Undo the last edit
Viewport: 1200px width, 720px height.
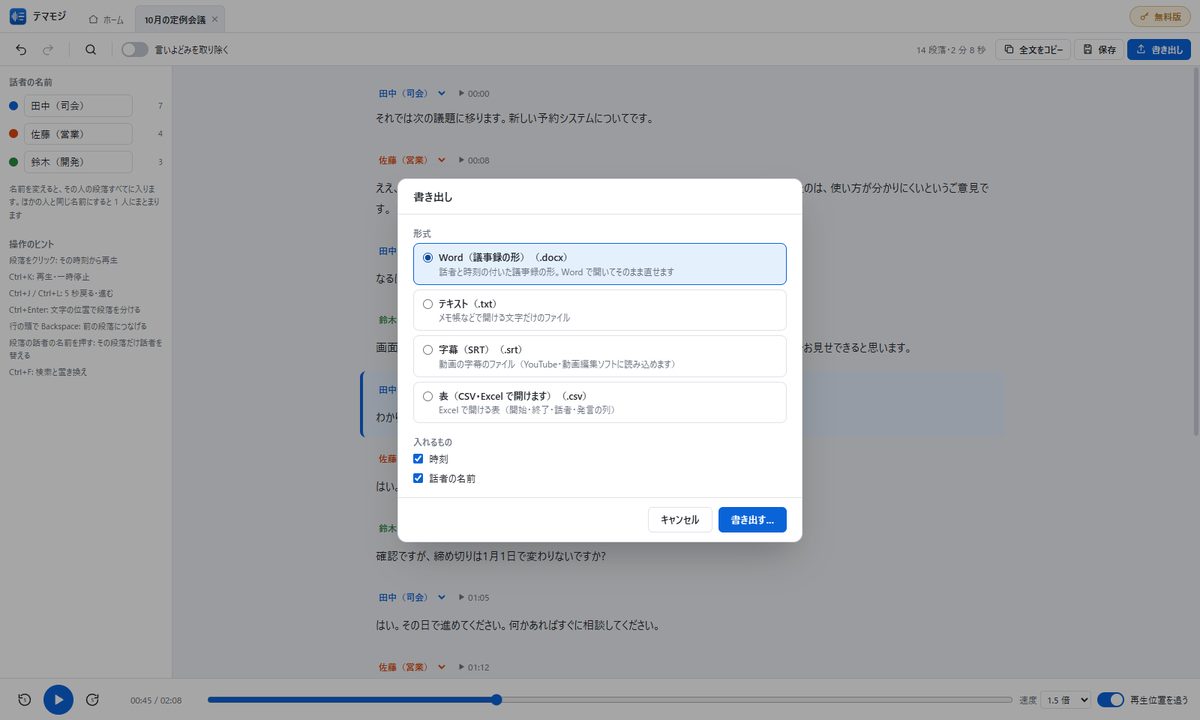(21, 49)
